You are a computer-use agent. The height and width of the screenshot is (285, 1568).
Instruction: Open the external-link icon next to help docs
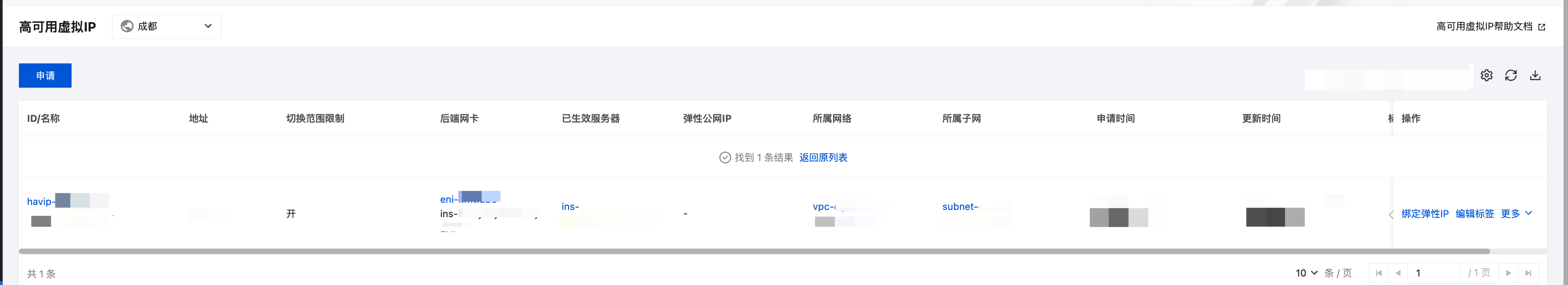tap(1542, 27)
